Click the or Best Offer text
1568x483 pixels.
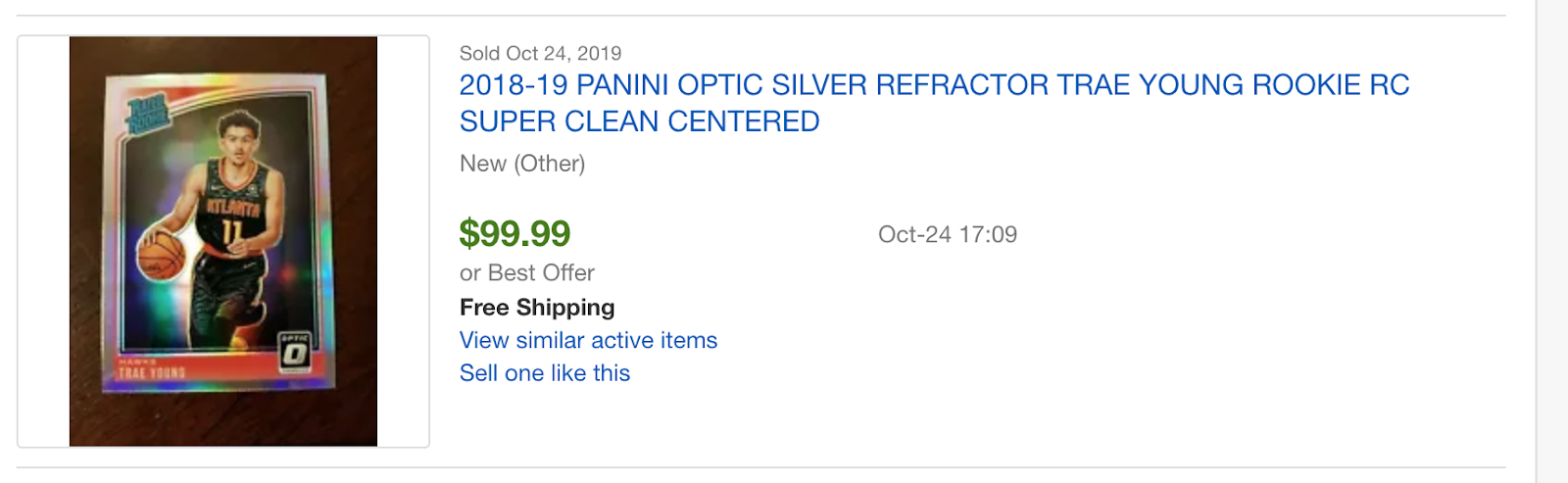pos(527,272)
